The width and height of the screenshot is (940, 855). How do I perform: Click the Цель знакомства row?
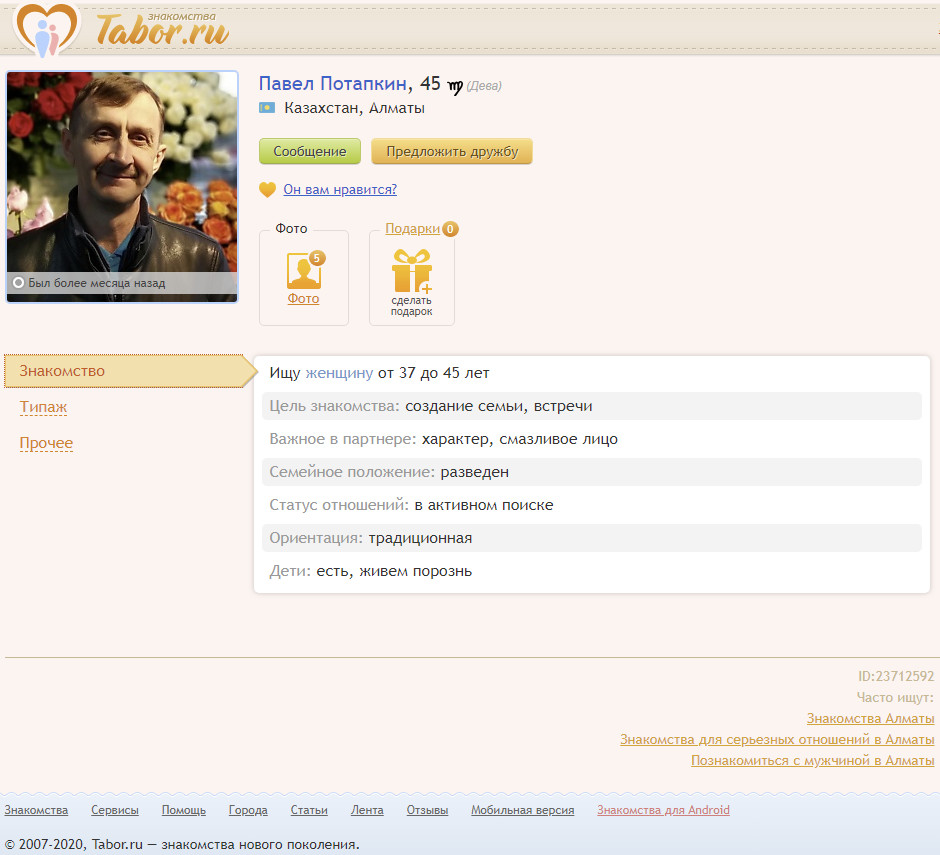[592, 406]
